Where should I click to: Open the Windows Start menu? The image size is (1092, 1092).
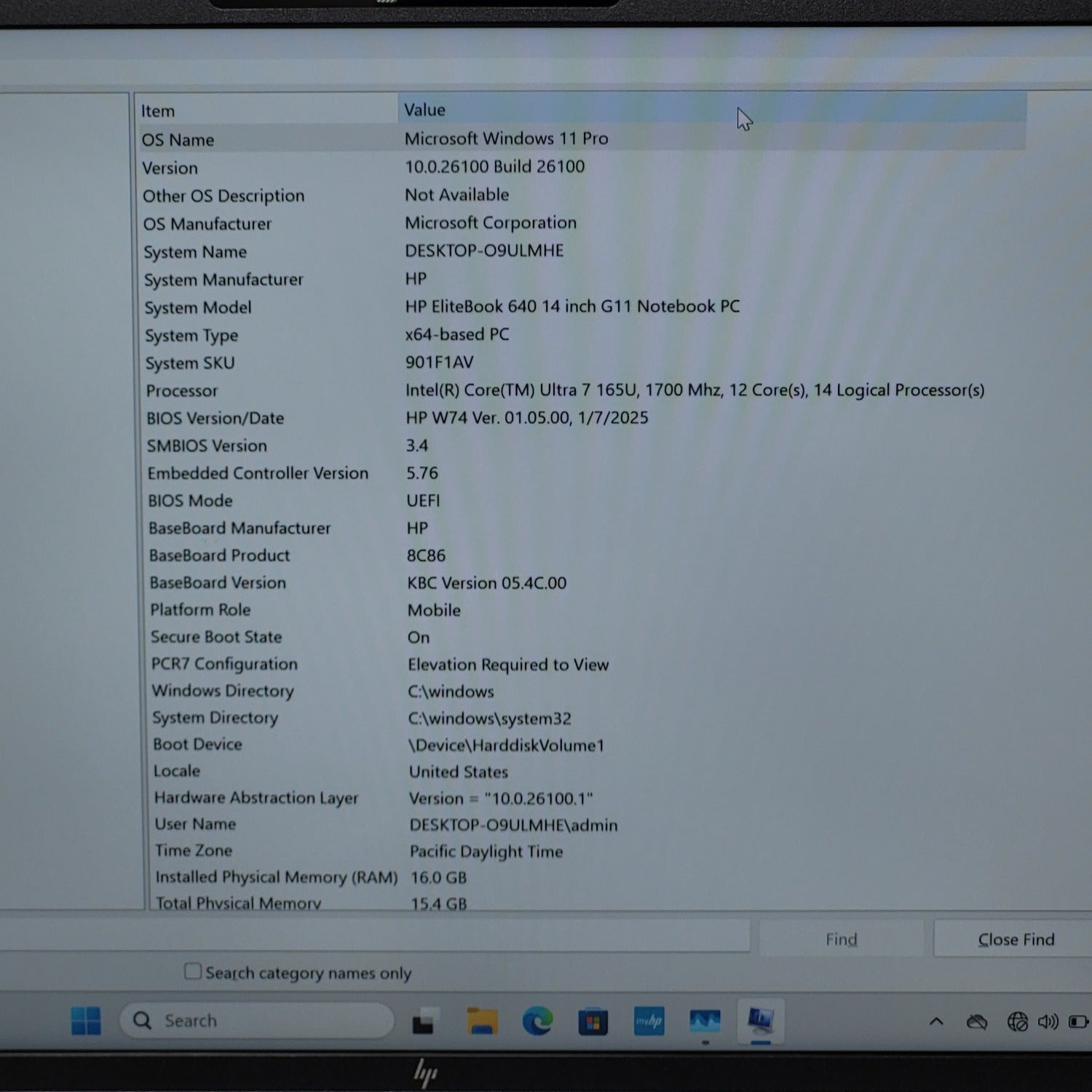click(x=86, y=1021)
